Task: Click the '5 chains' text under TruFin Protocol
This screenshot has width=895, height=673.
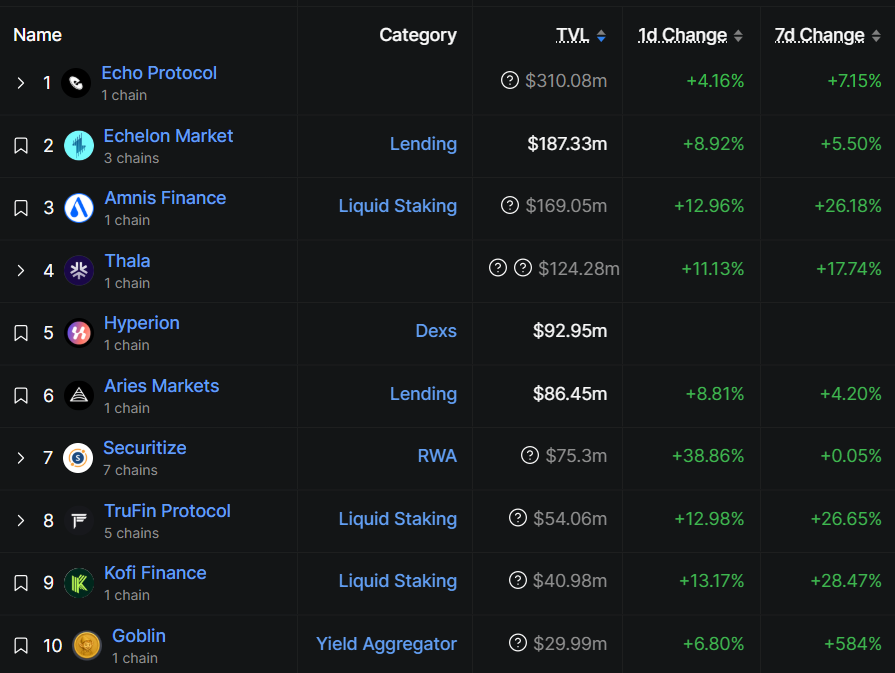Action: coord(131,533)
